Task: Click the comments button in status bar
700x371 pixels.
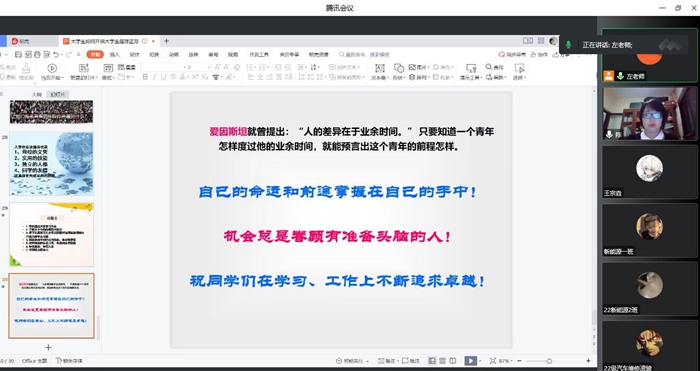Action: pos(411,361)
